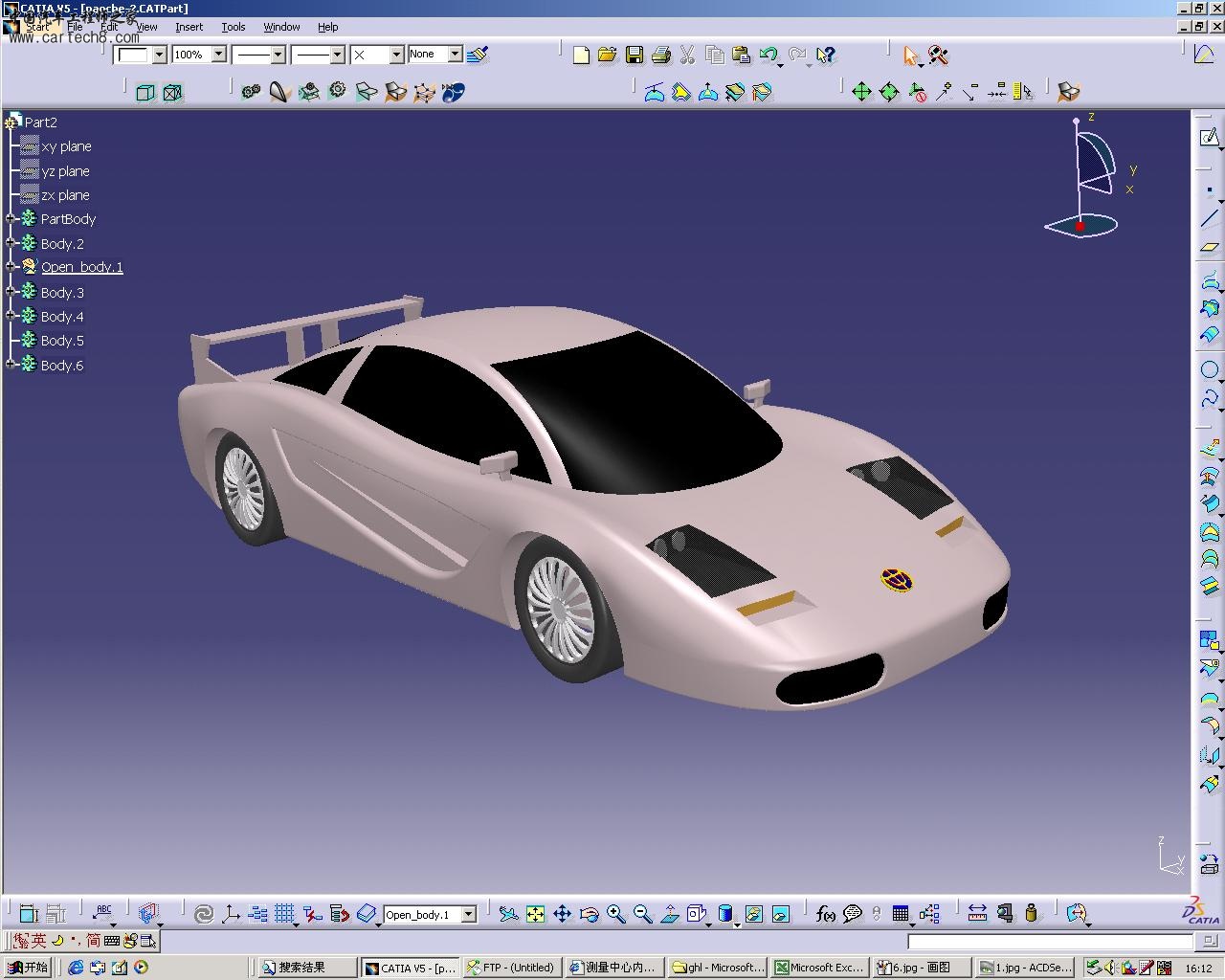
Task: Select the Pan view tool
Action: coord(562,914)
